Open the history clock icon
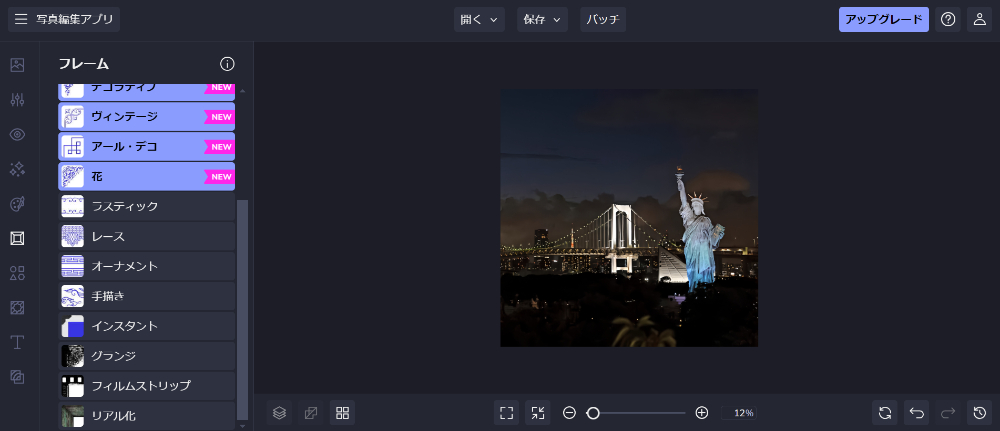Image resolution: width=1000 pixels, height=431 pixels. tap(980, 413)
